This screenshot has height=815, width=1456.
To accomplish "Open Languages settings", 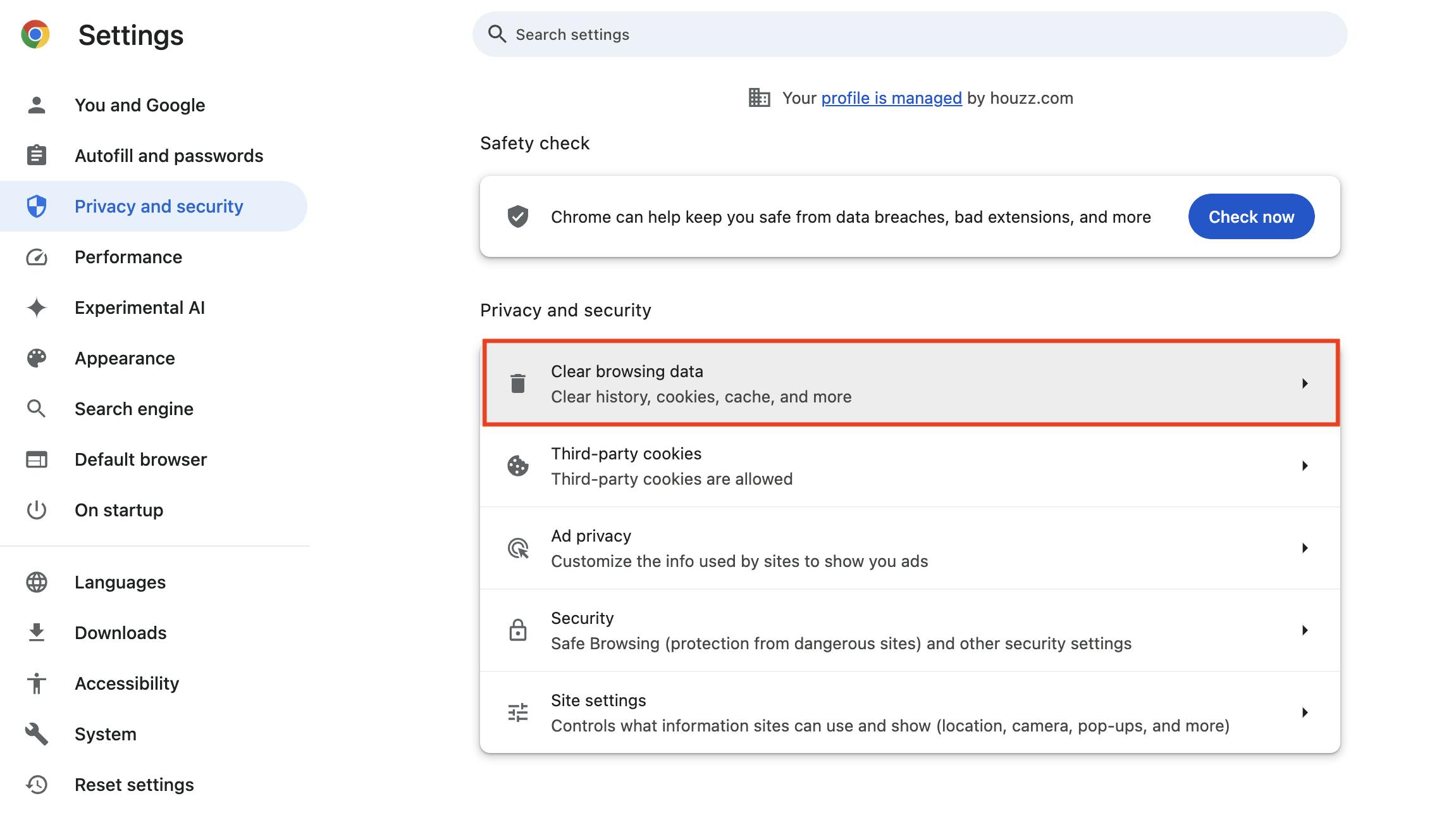I will pos(154,582).
